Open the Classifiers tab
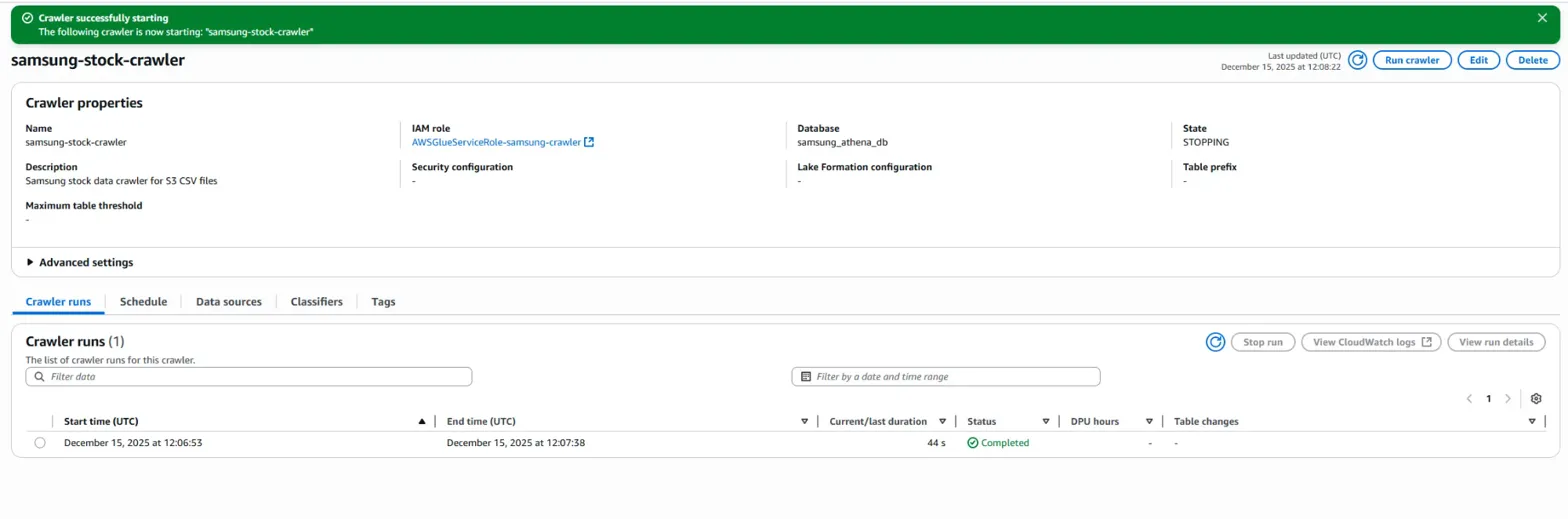 316,301
